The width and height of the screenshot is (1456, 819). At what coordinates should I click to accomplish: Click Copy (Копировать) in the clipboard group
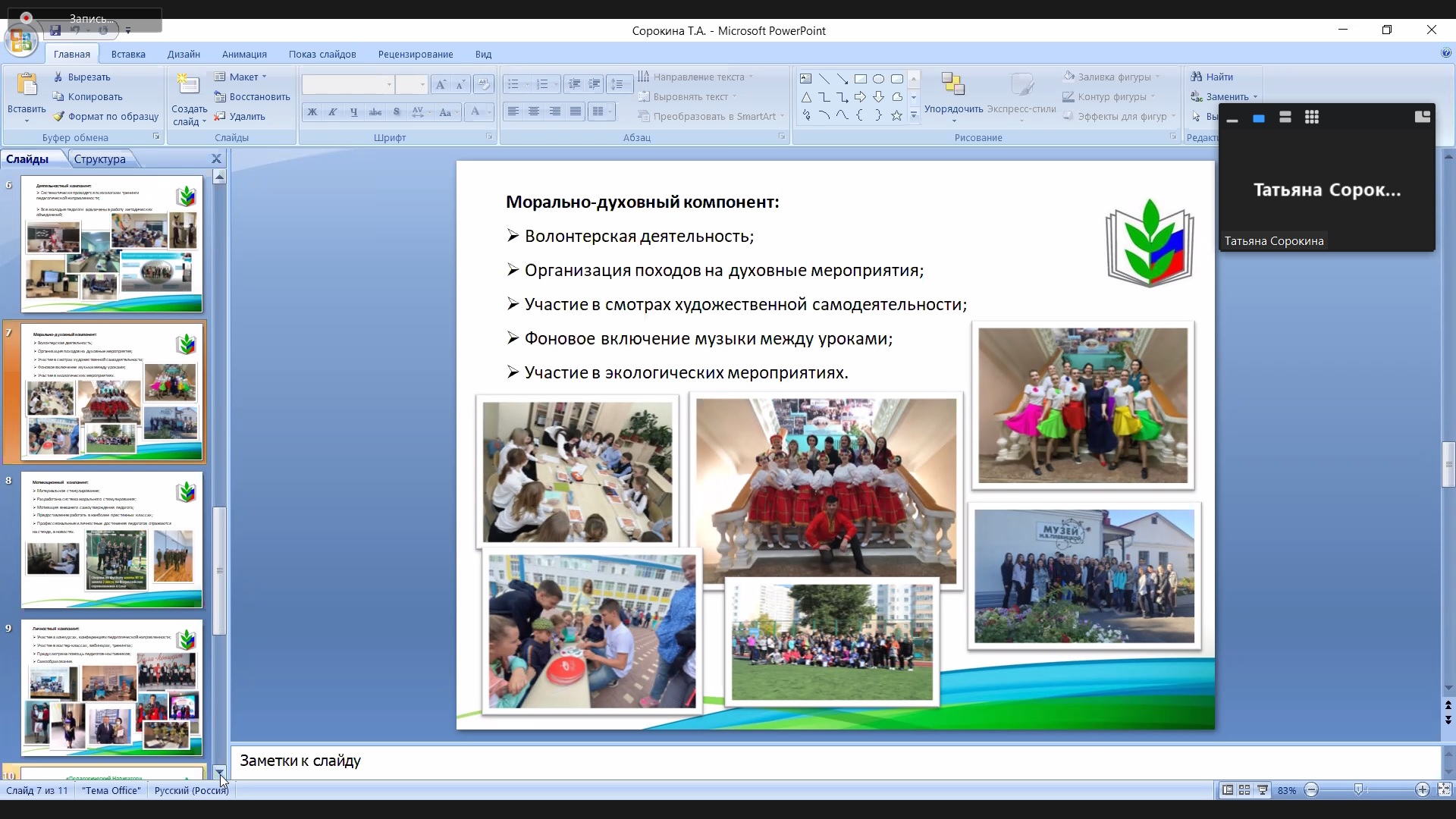pyautogui.click(x=87, y=96)
